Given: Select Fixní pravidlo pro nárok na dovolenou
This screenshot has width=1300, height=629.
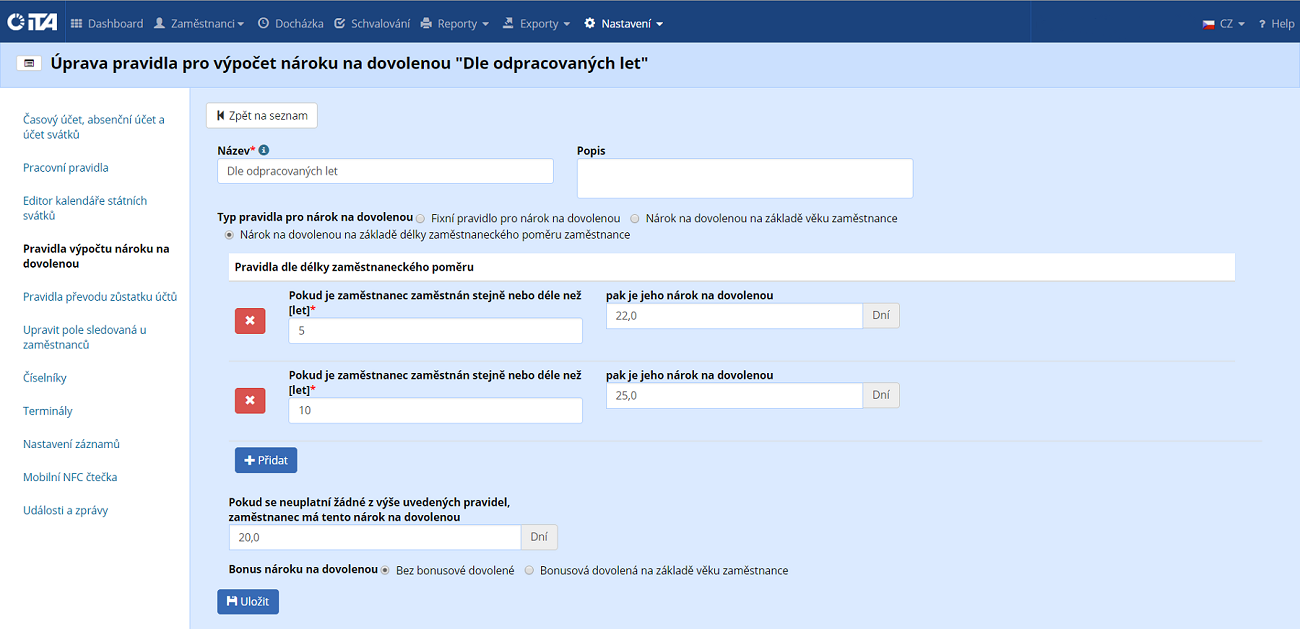Looking at the screenshot, I should point(421,218).
